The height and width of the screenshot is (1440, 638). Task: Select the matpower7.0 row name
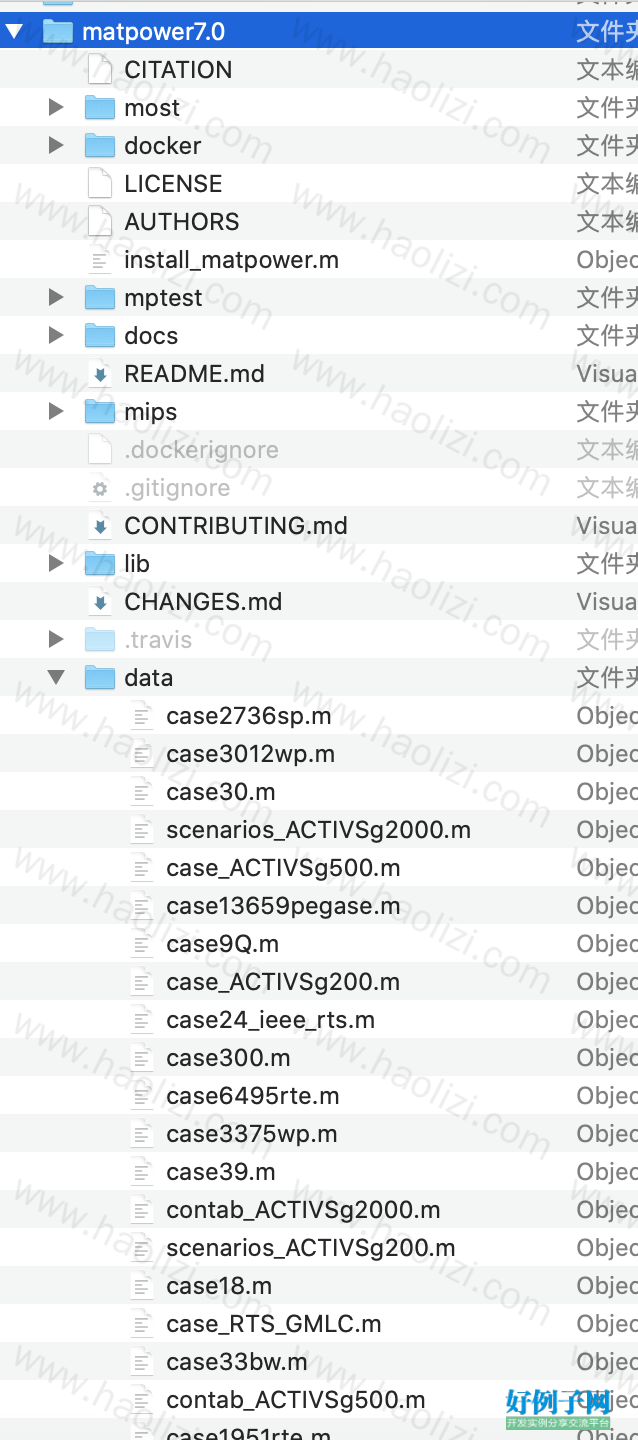[153, 32]
